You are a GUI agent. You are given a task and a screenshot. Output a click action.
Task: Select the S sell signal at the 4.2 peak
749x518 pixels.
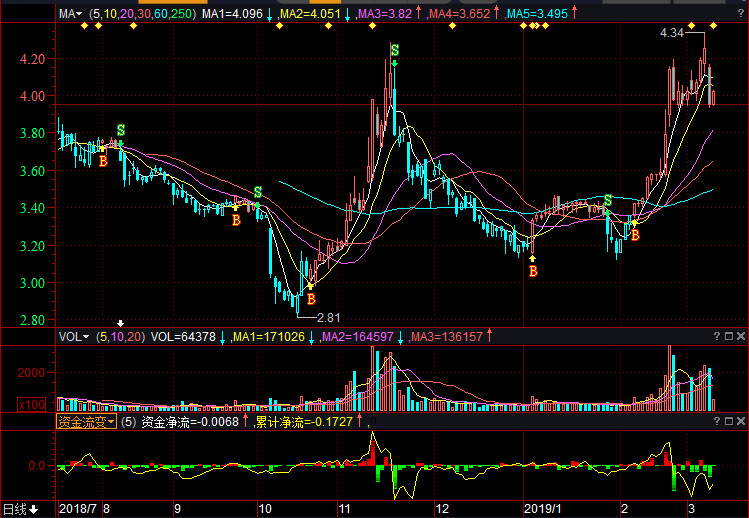[x=395, y=50]
